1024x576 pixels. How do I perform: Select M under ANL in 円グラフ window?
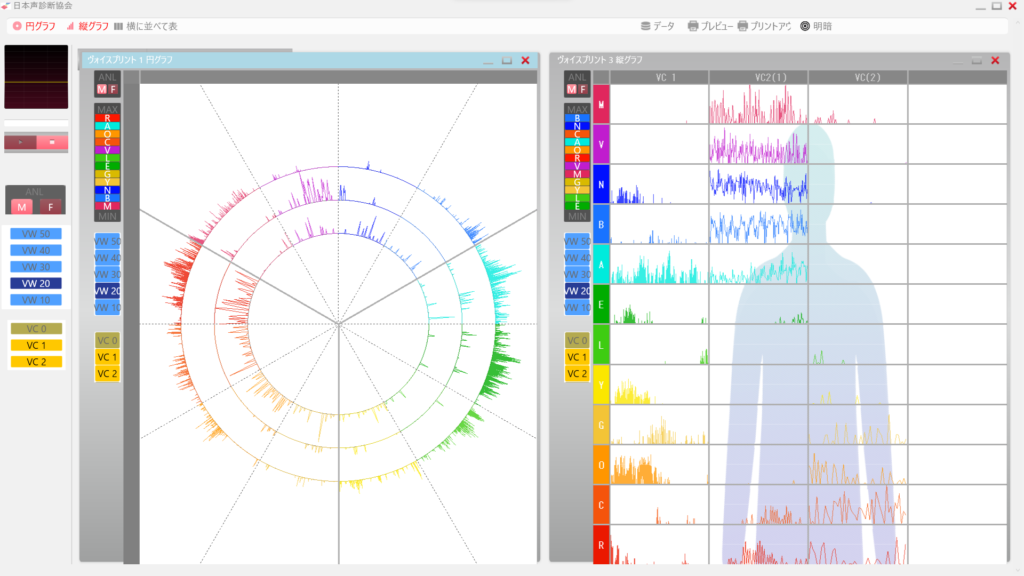[x=101, y=89]
